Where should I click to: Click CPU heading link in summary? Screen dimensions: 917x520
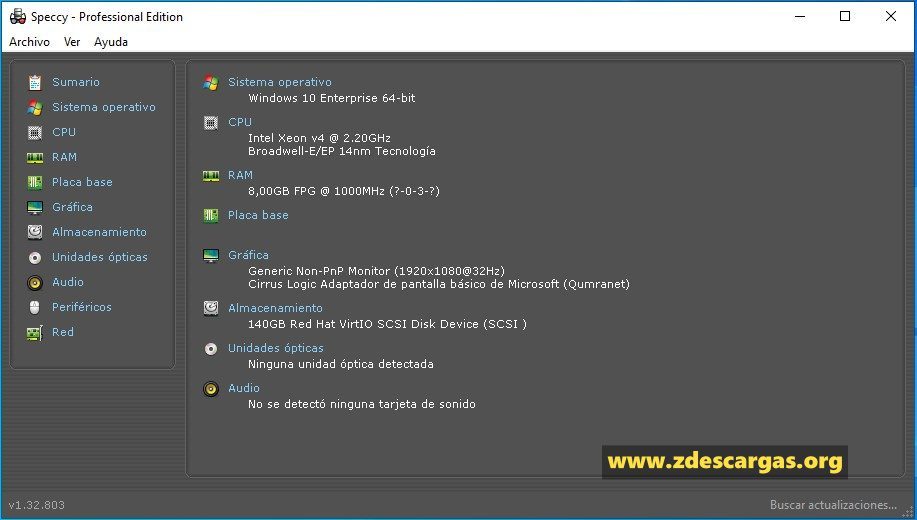(x=240, y=122)
